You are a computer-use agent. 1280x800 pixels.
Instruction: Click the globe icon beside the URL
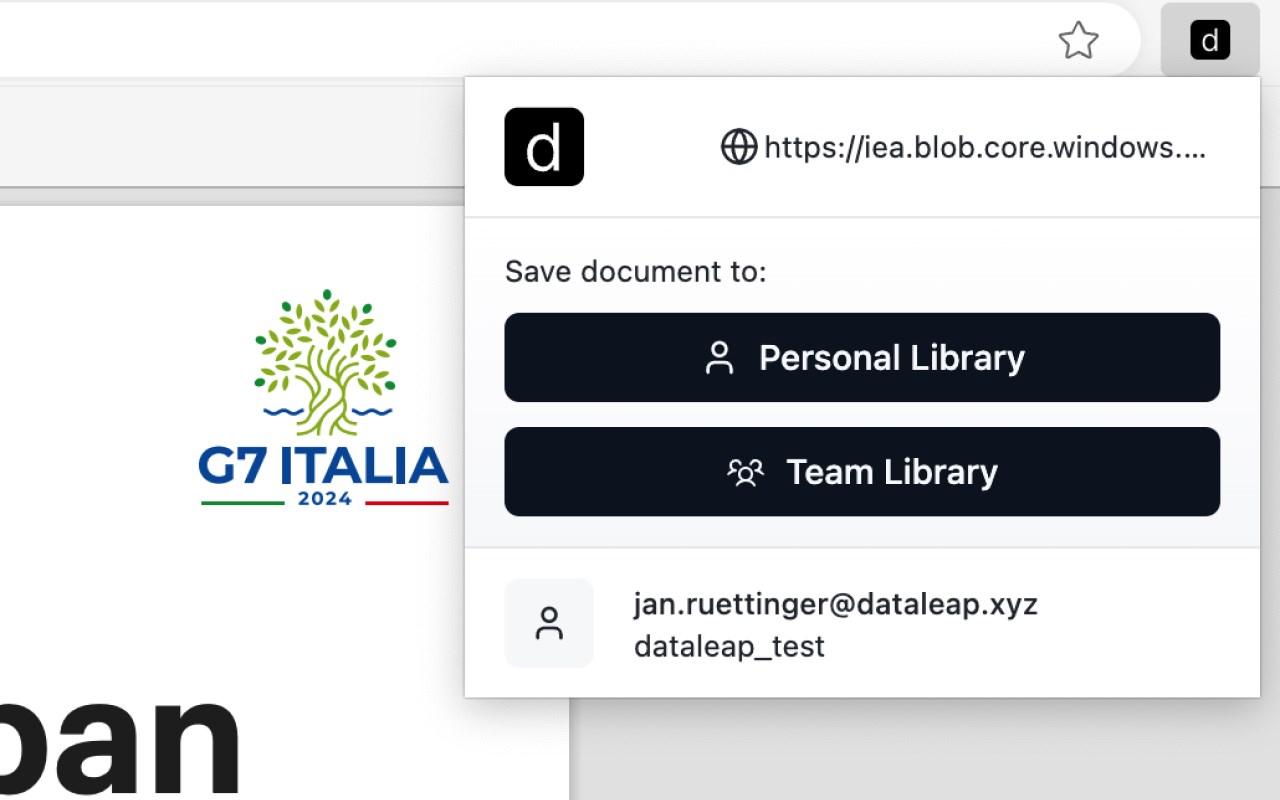tap(739, 148)
